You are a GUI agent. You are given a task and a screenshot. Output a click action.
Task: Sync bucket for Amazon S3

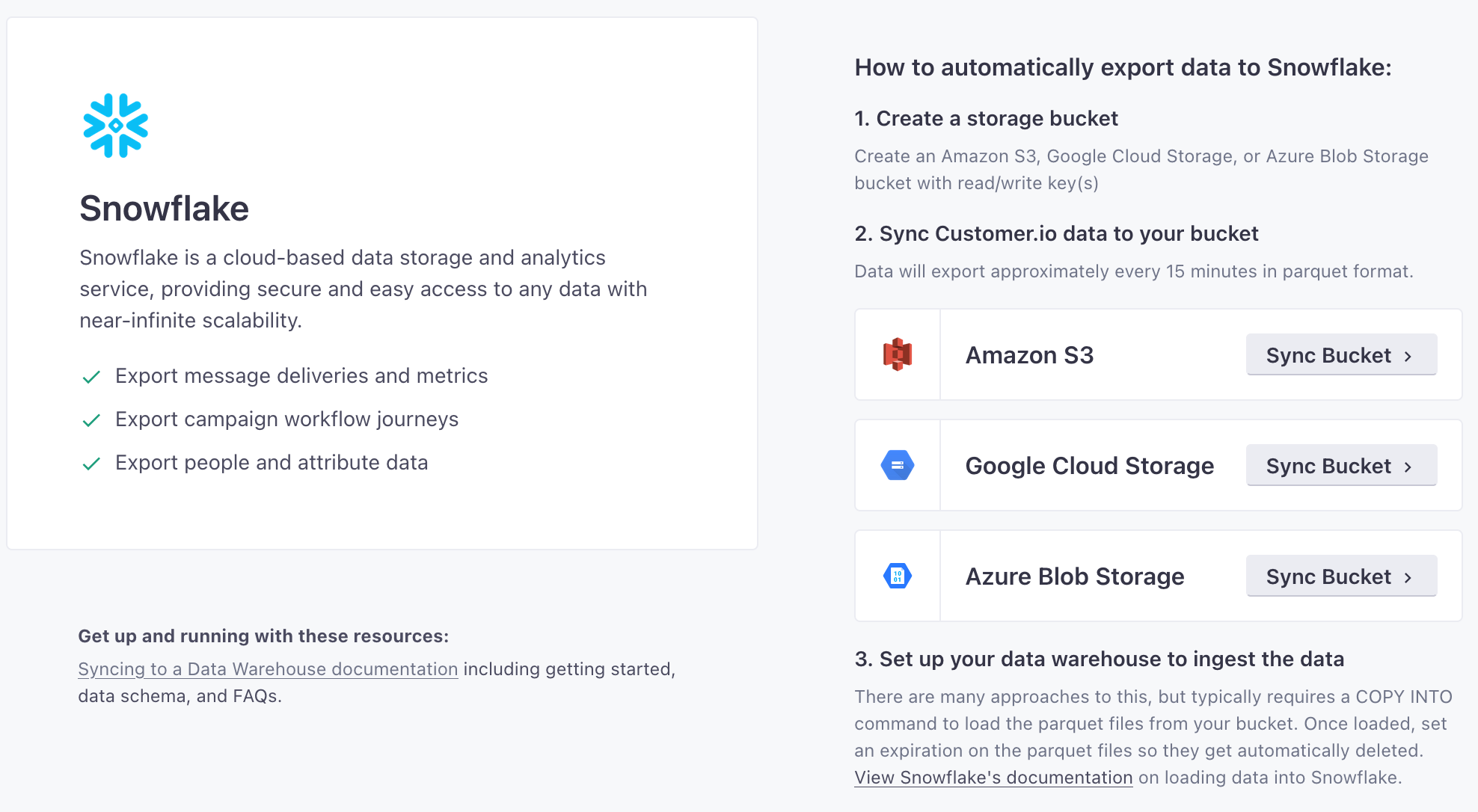click(1341, 354)
